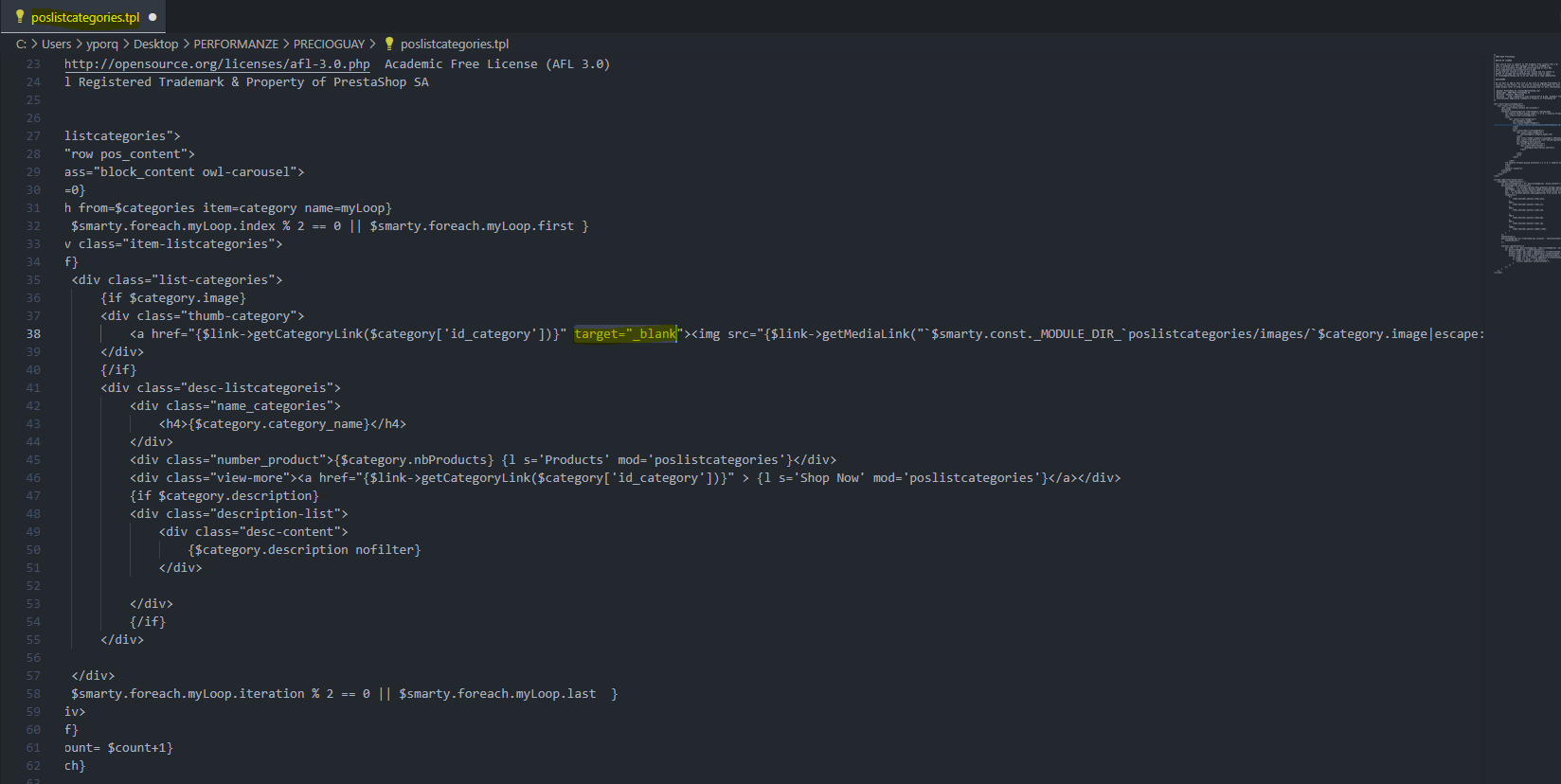The height and width of the screenshot is (784, 1561).
Task: Click the poslistcategories.tpl breadcrumb file name
Action: [455, 44]
